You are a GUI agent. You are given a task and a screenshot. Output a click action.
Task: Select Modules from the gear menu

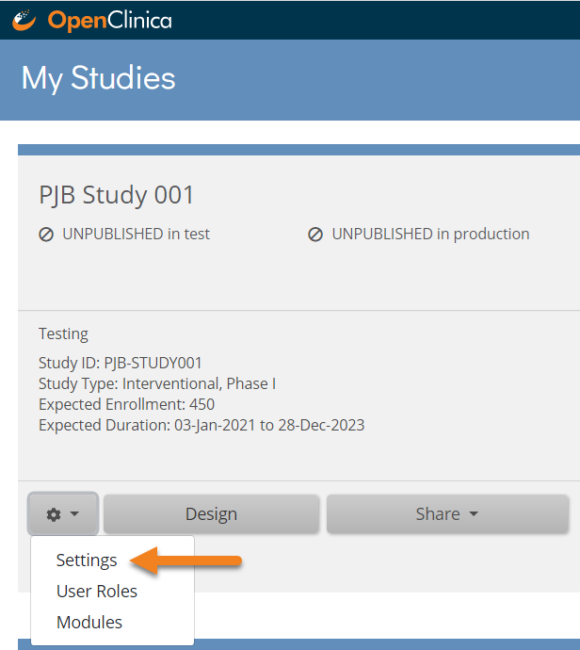[x=89, y=622]
